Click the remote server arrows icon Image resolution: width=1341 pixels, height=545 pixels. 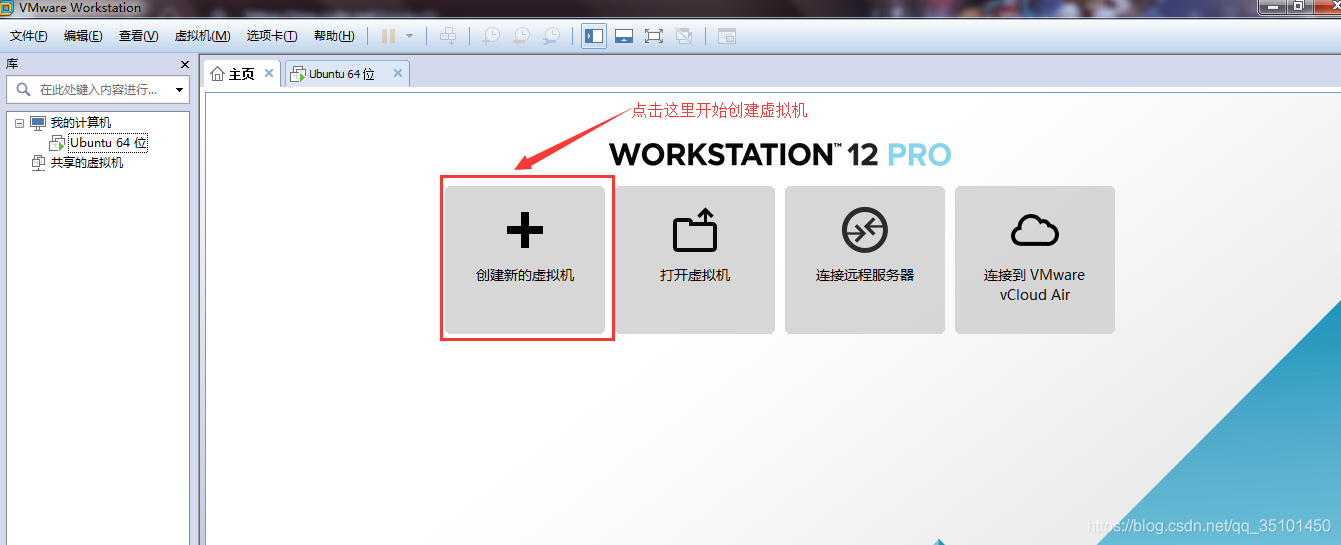[865, 231]
